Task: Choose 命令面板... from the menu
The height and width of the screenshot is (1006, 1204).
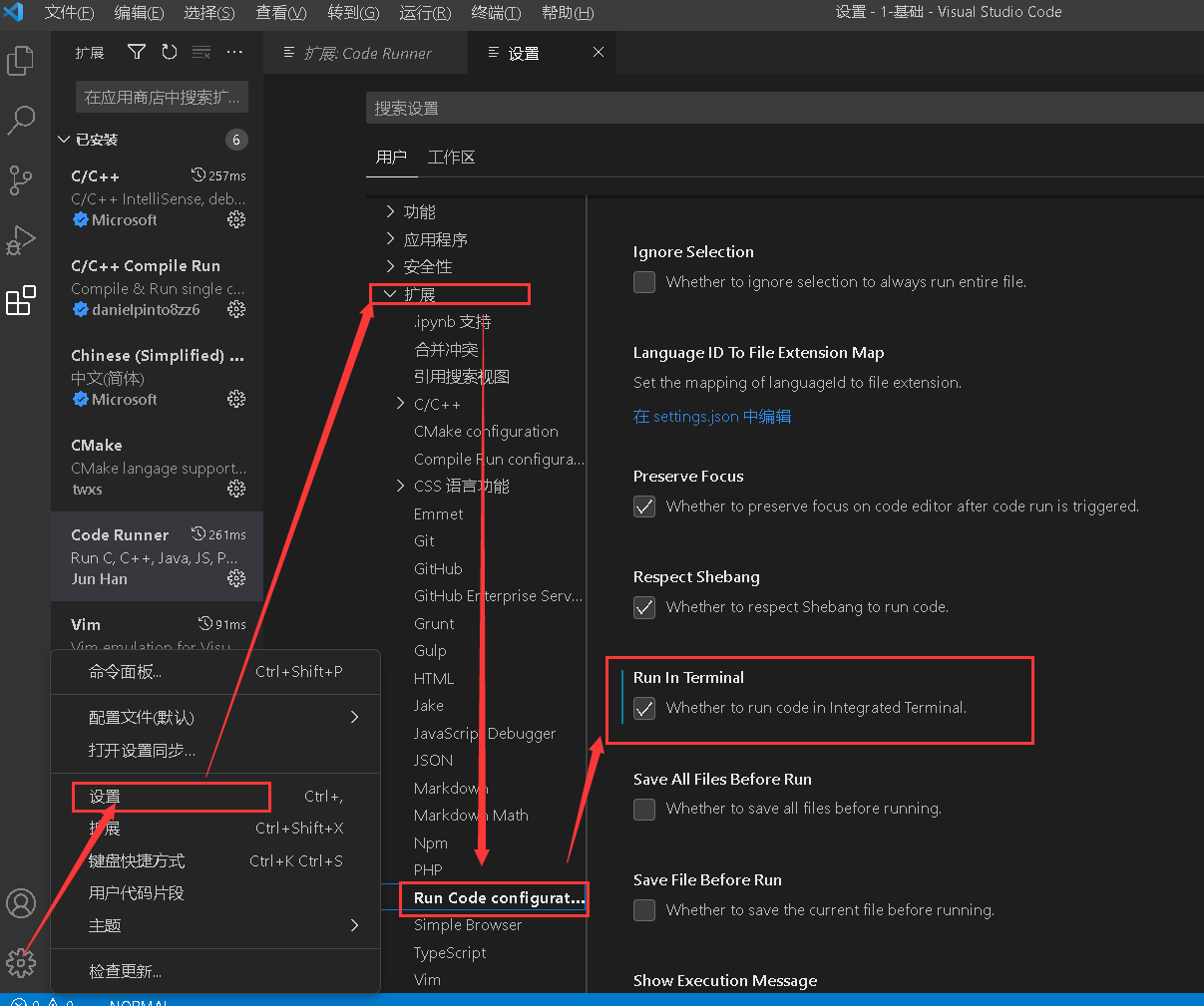Action: pos(215,671)
